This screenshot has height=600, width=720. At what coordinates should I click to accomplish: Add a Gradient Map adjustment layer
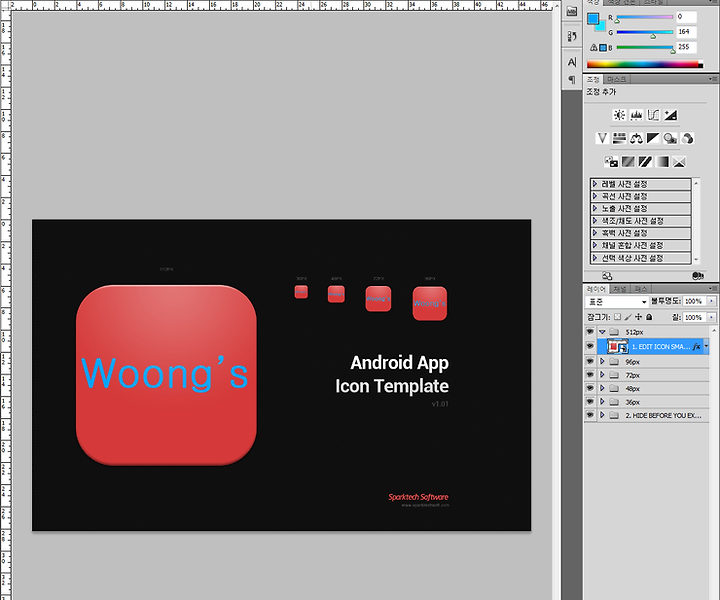pyautogui.click(x=662, y=162)
